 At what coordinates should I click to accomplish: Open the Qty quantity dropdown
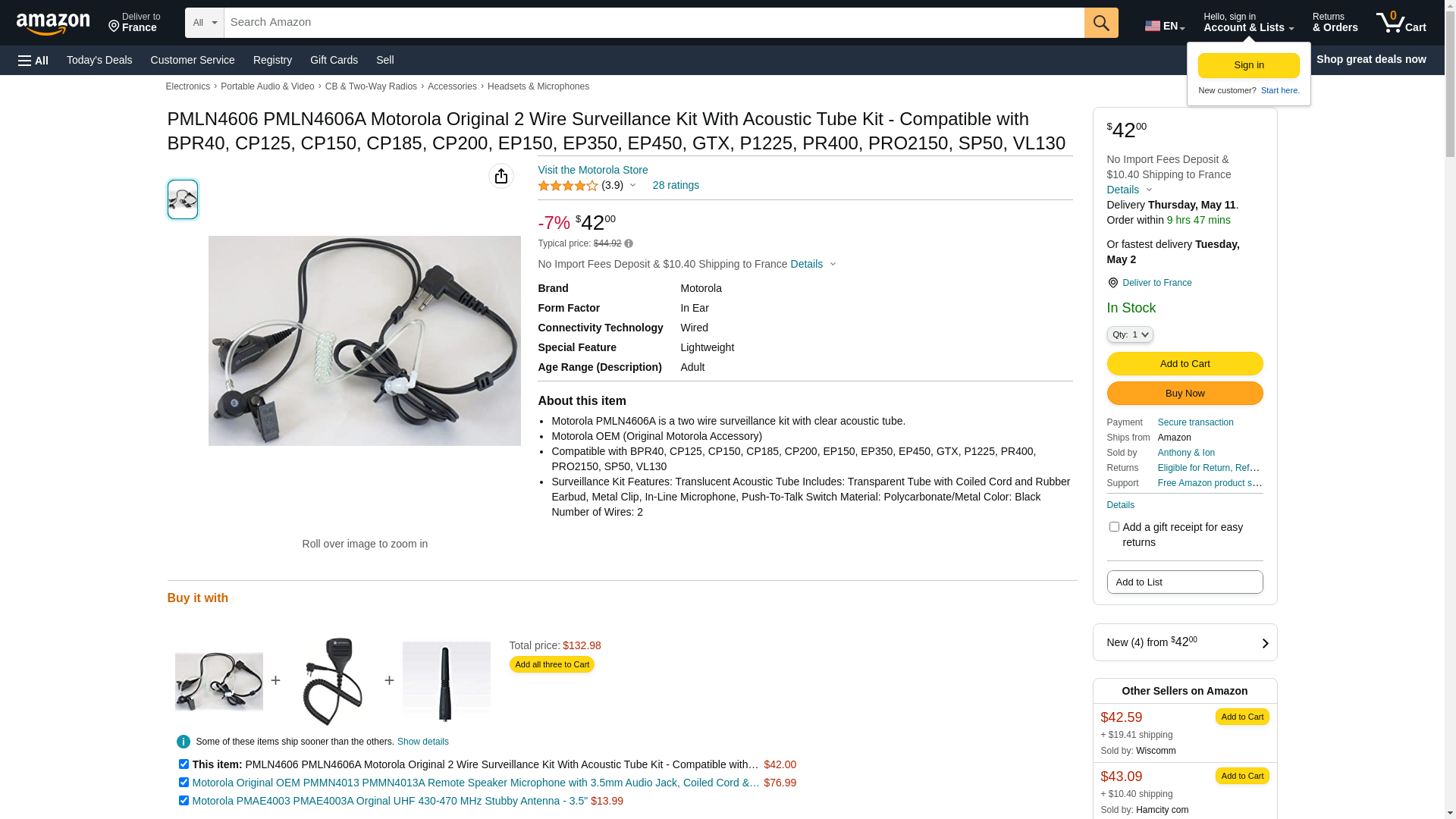click(1130, 334)
